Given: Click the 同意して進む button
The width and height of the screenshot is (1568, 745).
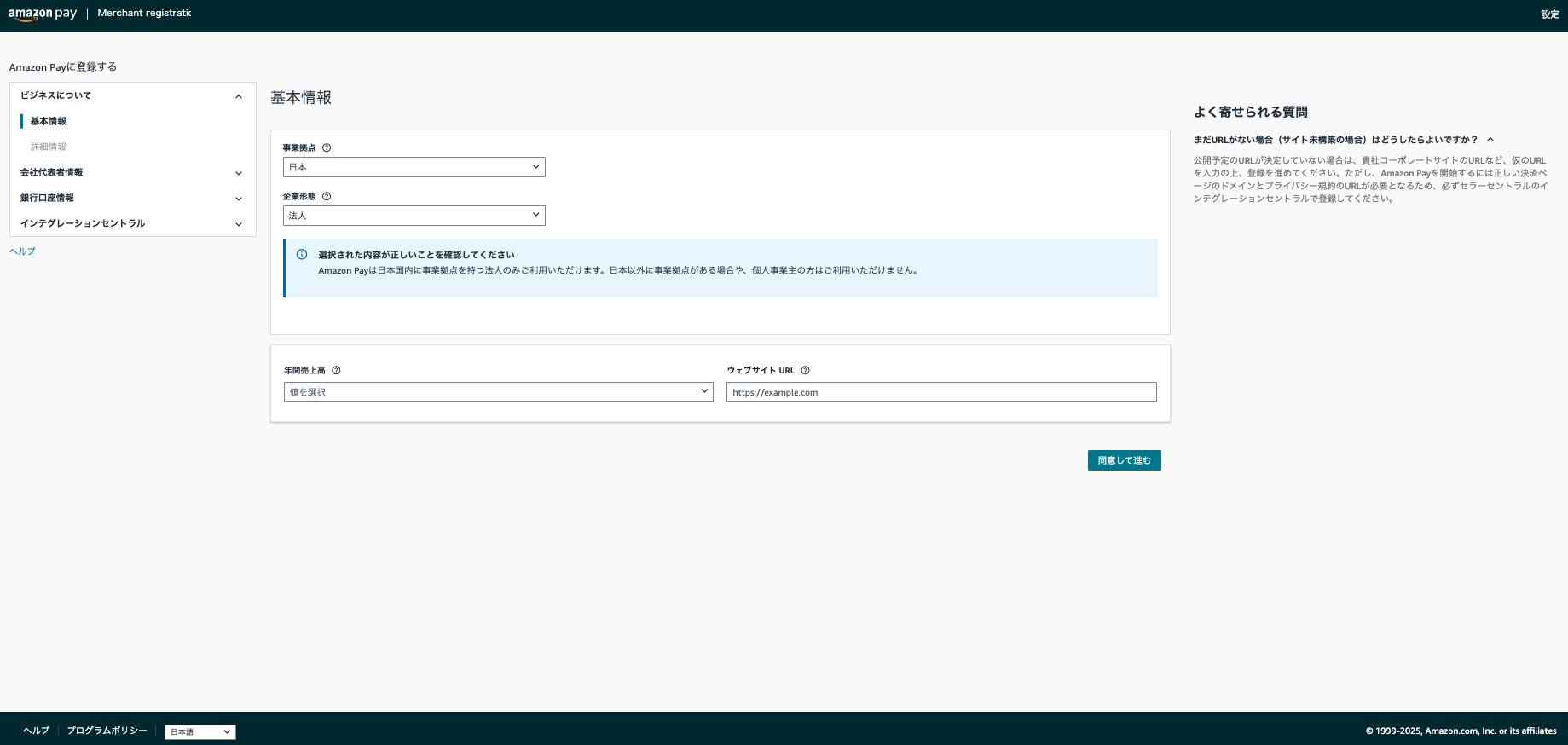Looking at the screenshot, I should tap(1125, 460).
